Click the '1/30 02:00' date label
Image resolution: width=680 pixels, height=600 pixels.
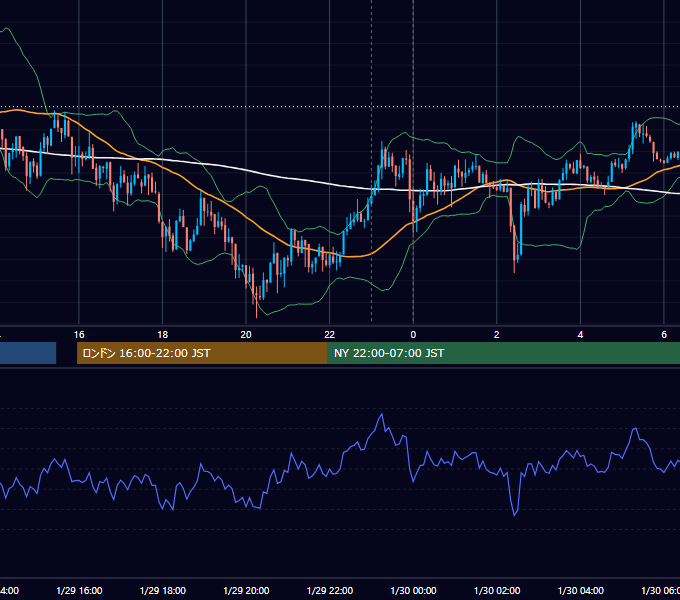click(x=497, y=590)
